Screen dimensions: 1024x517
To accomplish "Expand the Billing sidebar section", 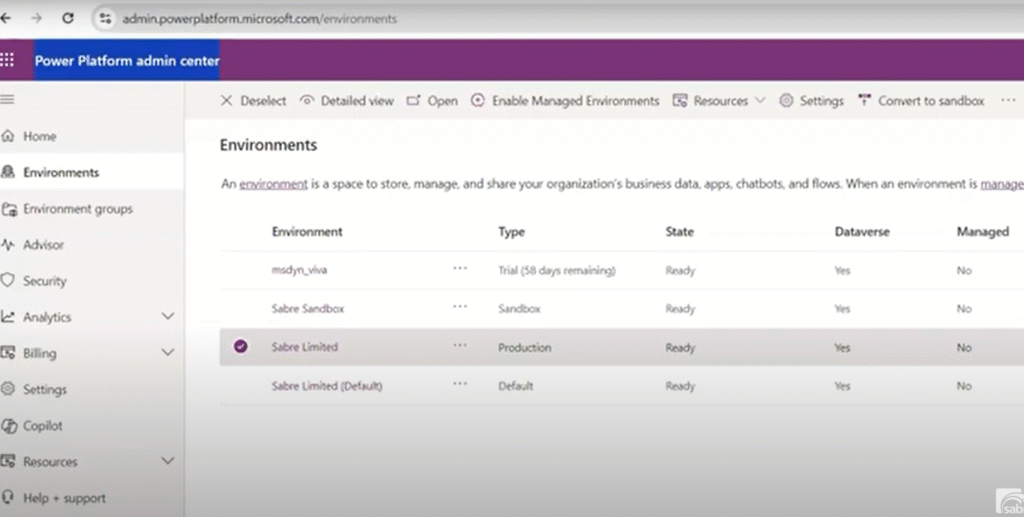I will [167, 353].
